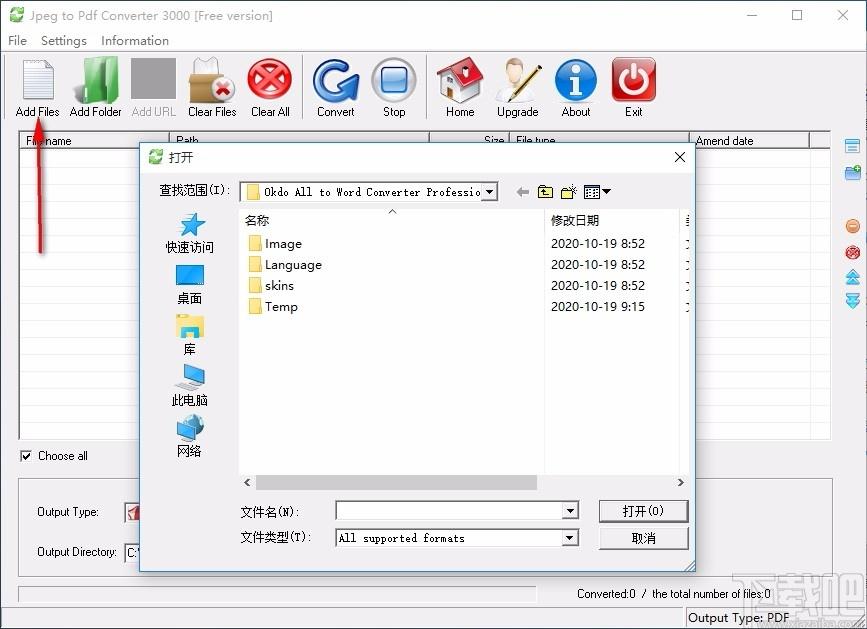Create new folder via dialog toolbar icon
Image resolution: width=867 pixels, height=629 pixels.
pos(568,192)
